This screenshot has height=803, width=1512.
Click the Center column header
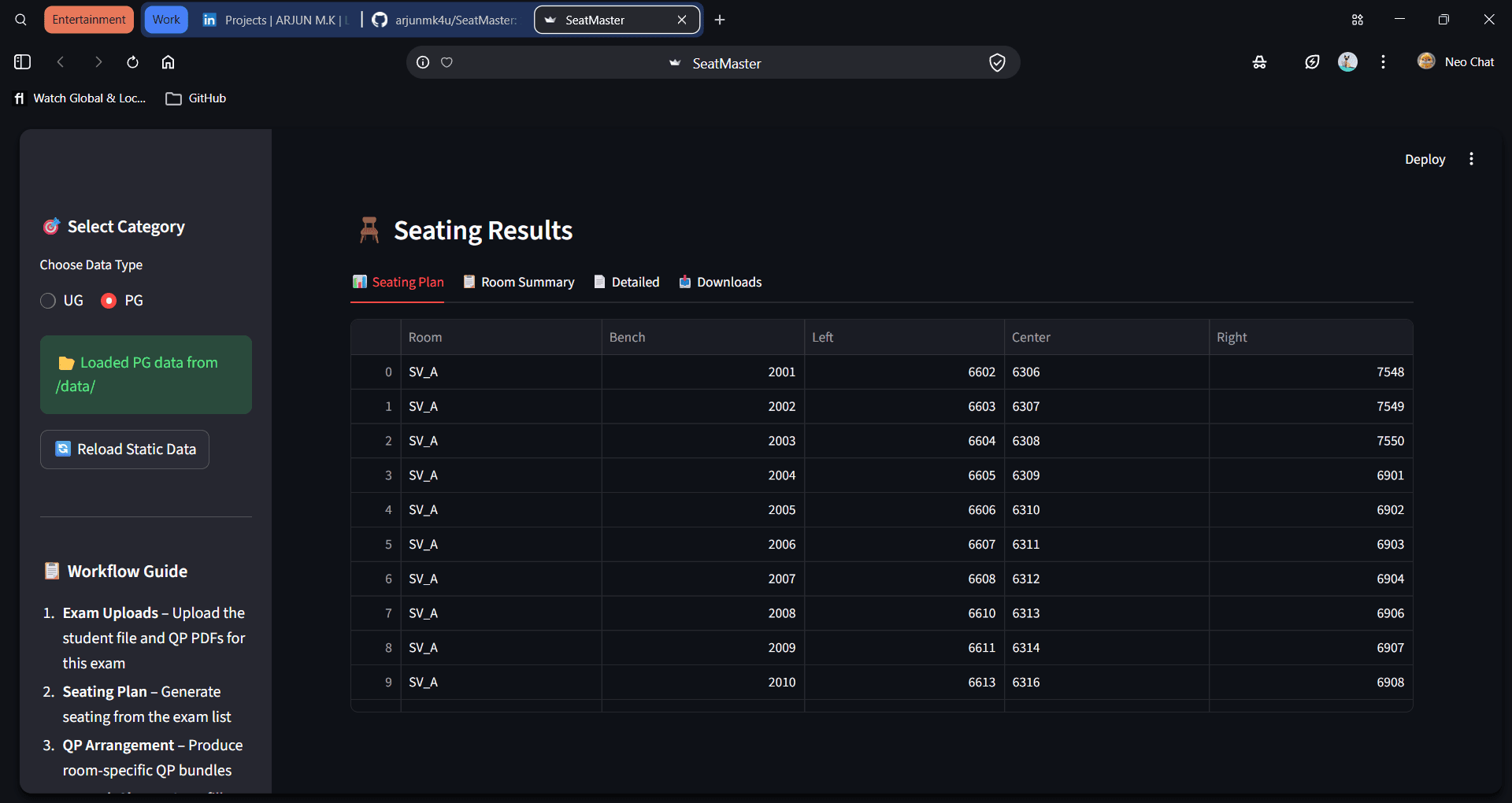[1106, 337]
